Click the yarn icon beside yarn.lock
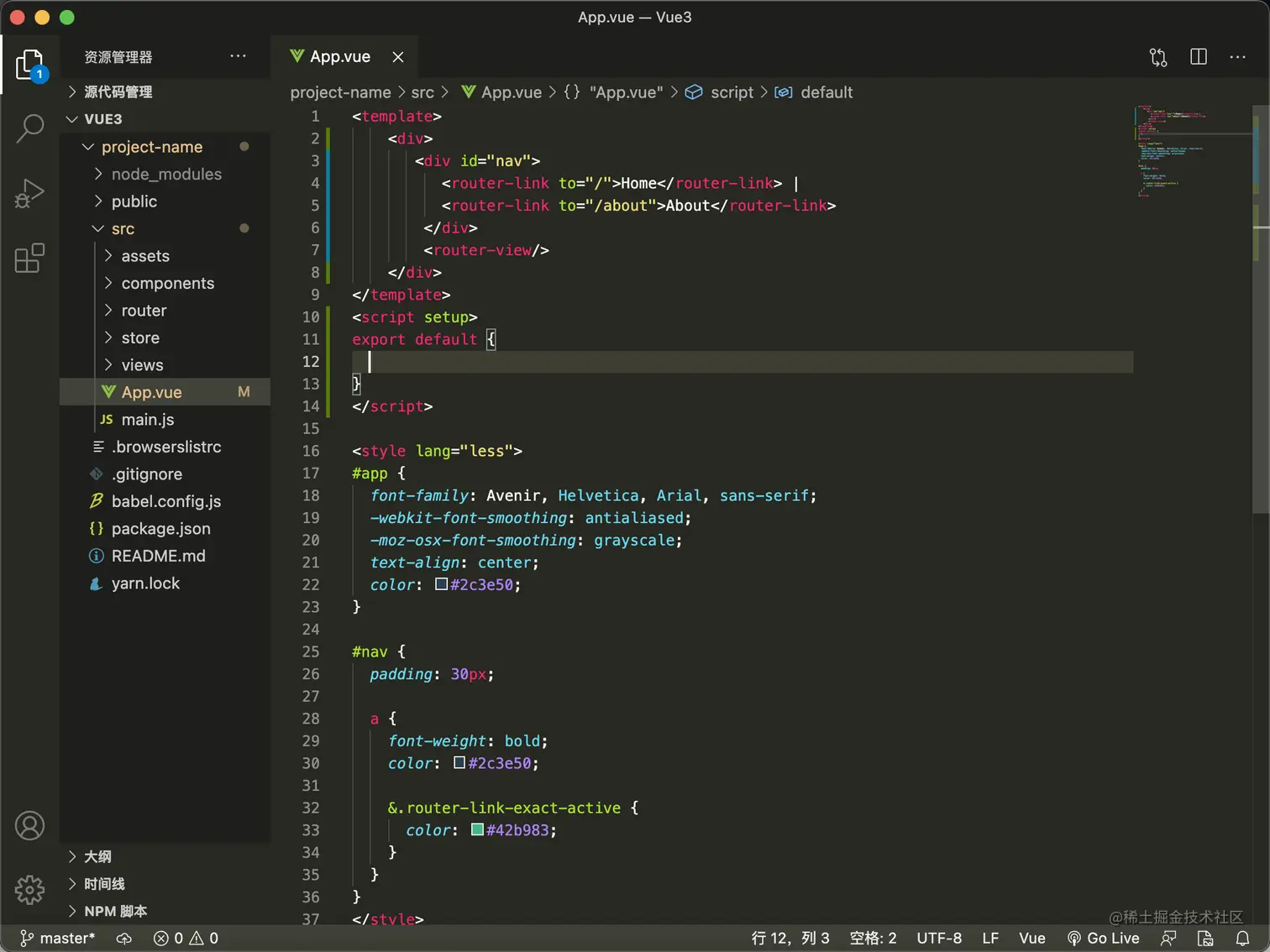The height and width of the screenshot is (952, 1270). [97, 583]
